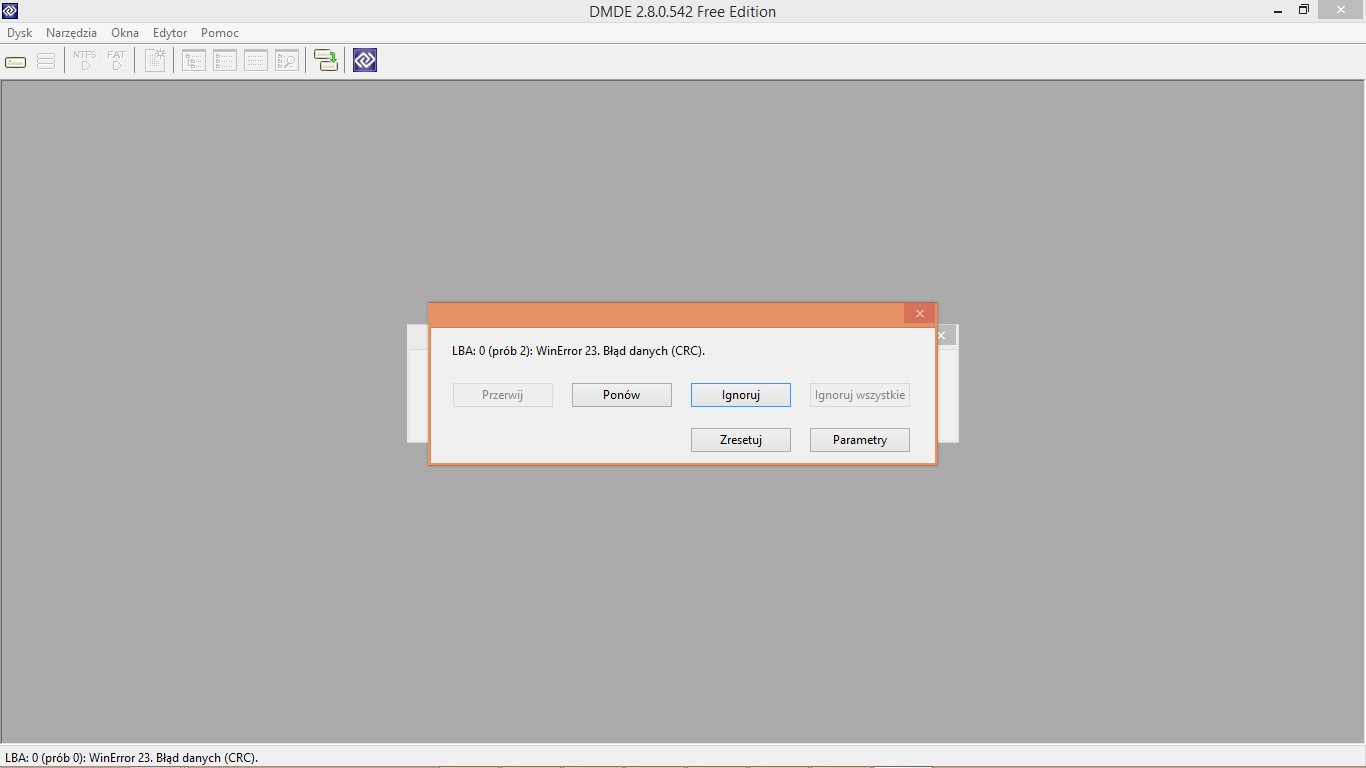1366x768 pixels.
Task: Click the FAT search toolbar icon
Action: point(116,61)
